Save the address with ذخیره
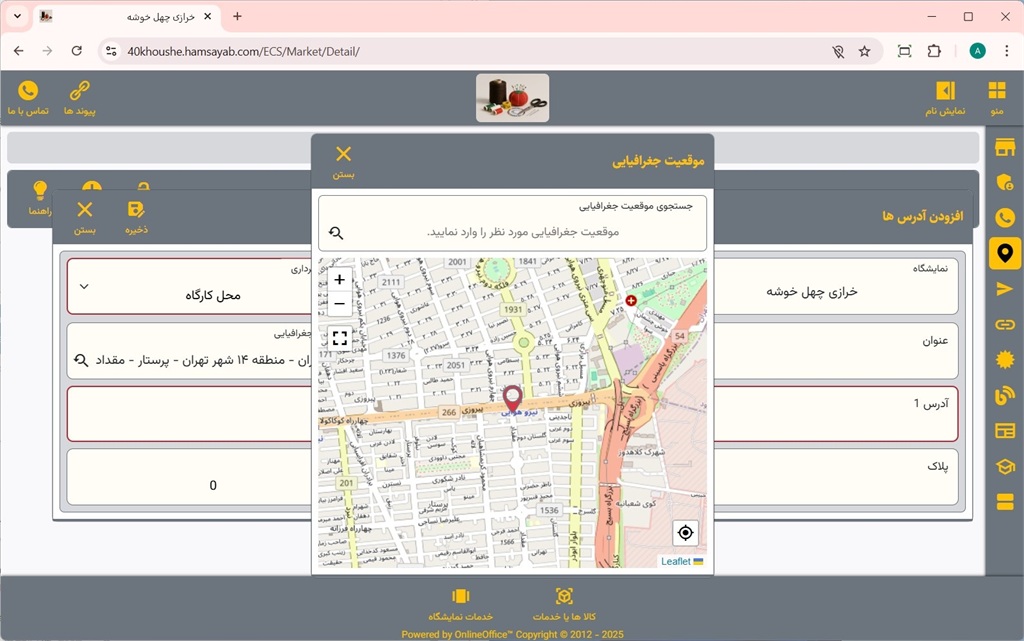The height and width of the screenshot is (641, 1024). [x=136, y=216]
